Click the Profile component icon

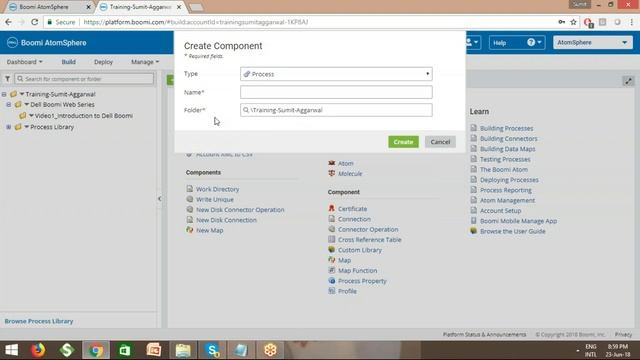click(x=331, y=291)
